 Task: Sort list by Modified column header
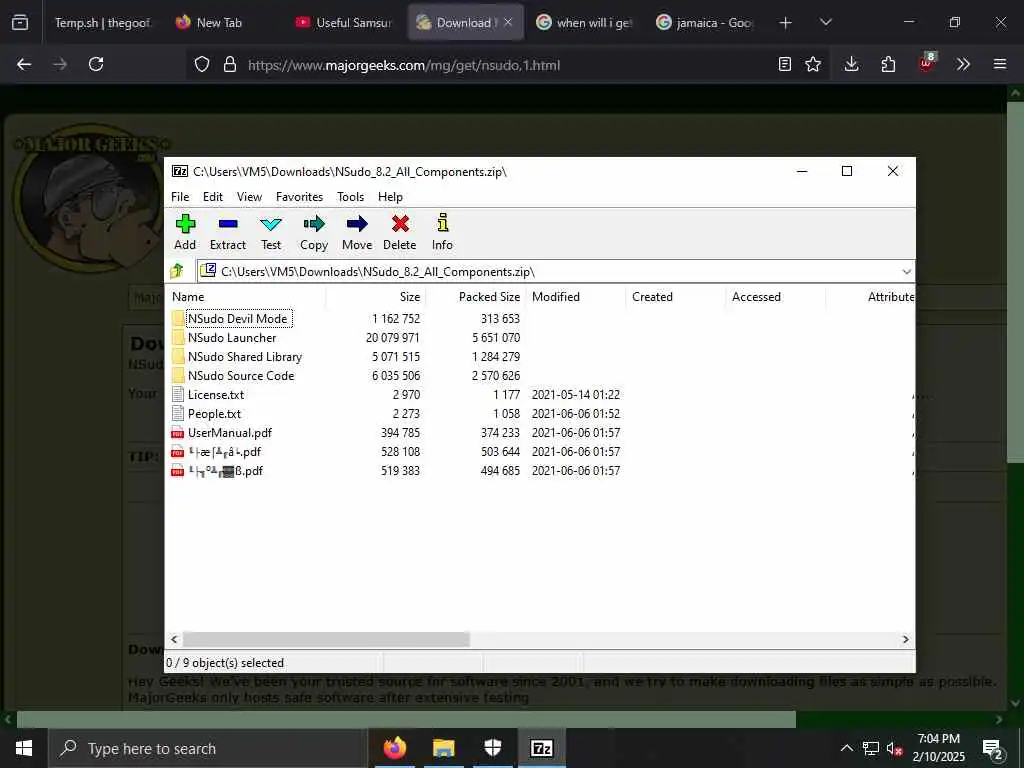tap(575, 296)
